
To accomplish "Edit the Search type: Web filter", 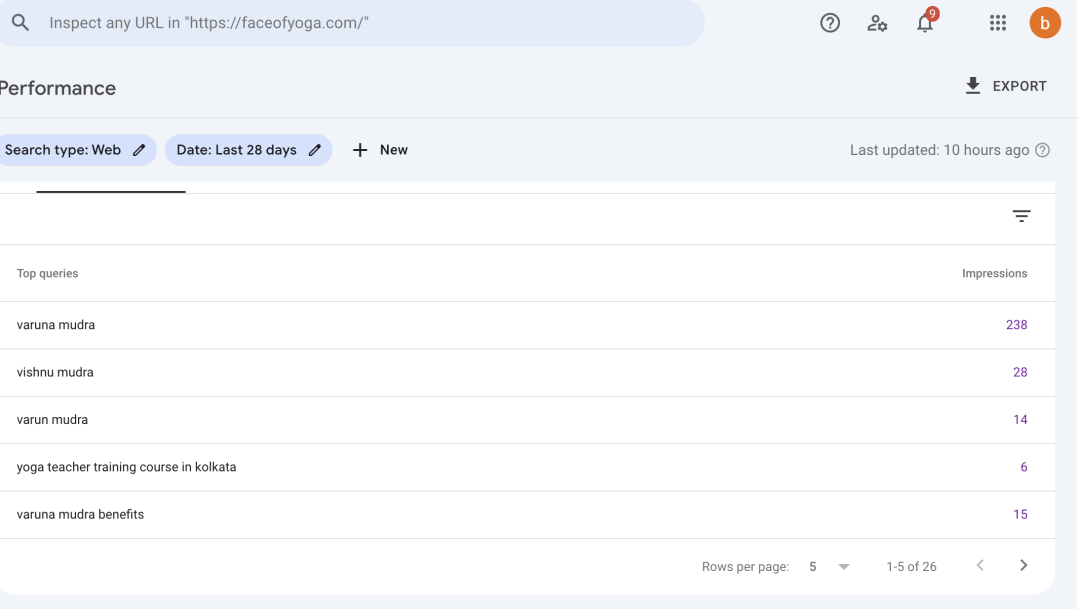I will coord(76,150).
